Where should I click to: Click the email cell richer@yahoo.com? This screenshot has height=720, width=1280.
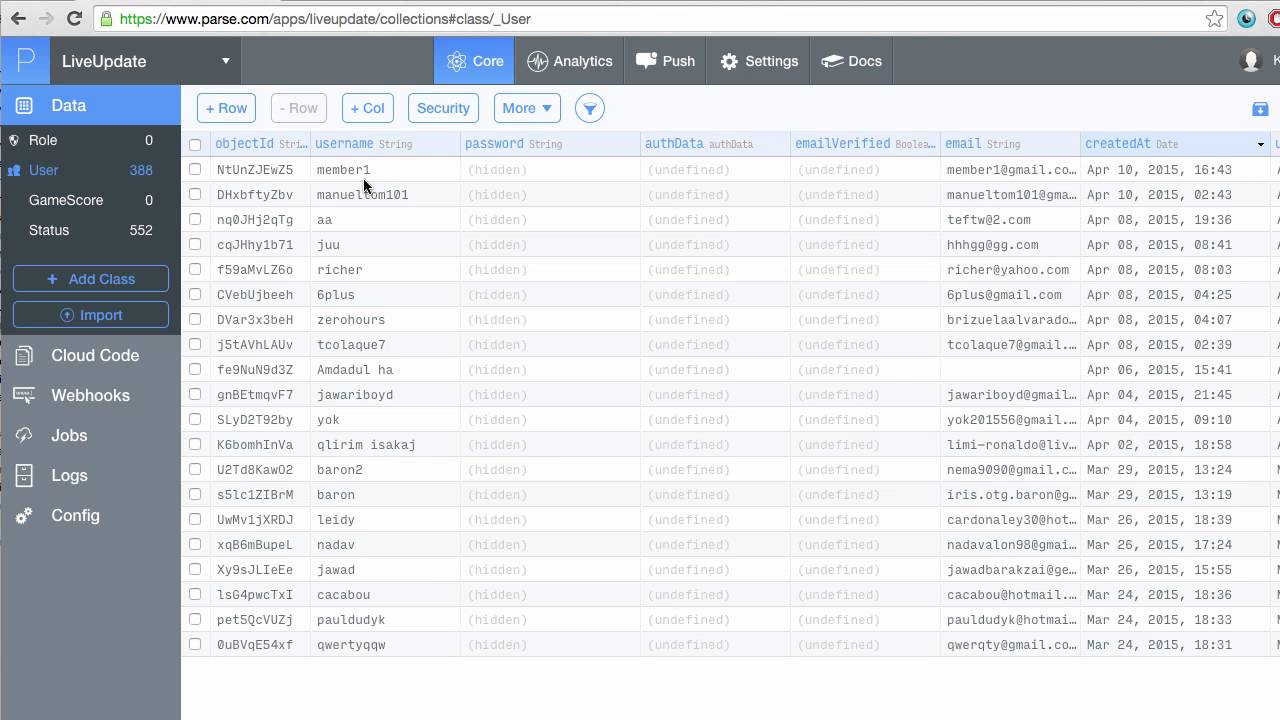(1008, 269)
